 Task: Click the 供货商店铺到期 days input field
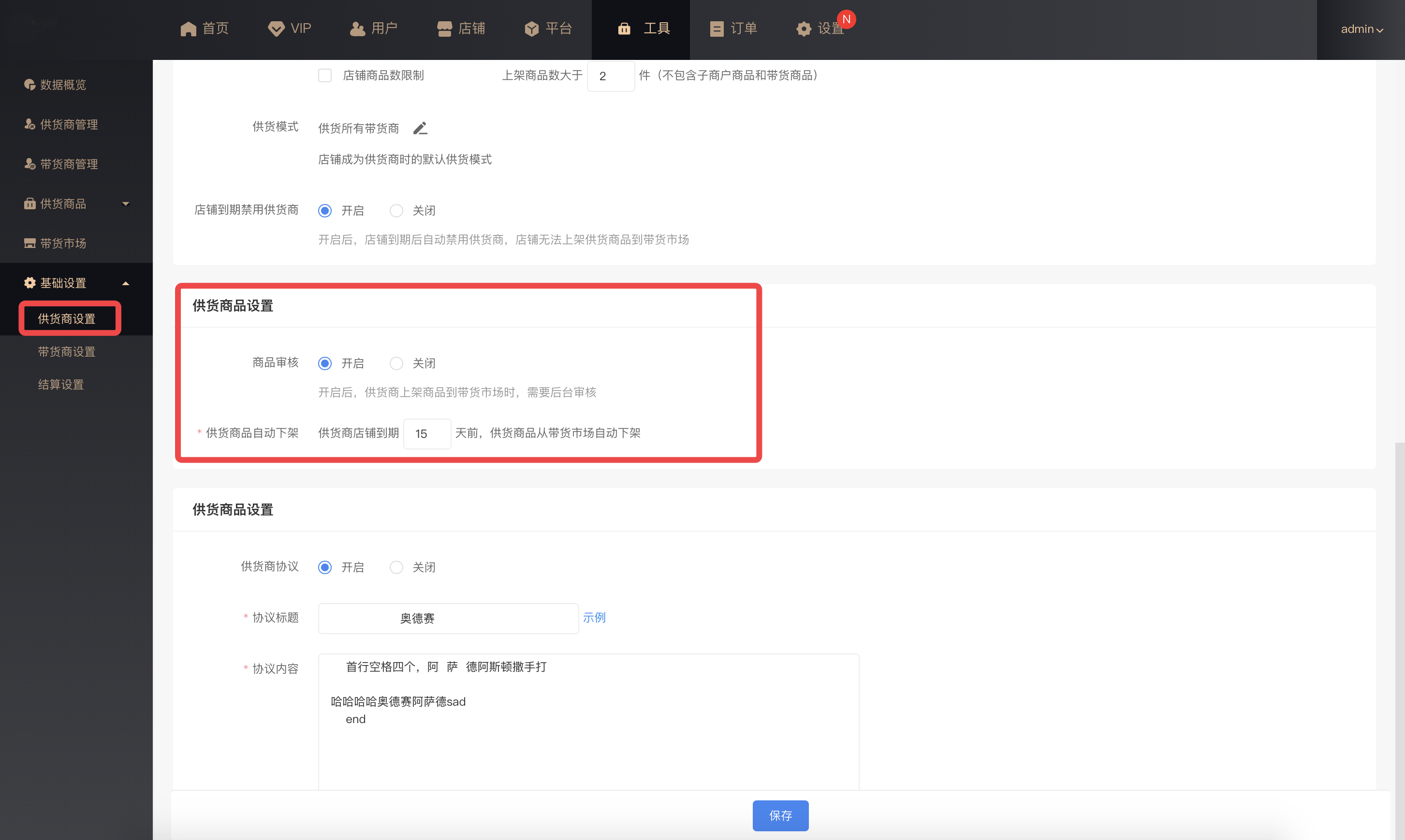pos(427,434)
